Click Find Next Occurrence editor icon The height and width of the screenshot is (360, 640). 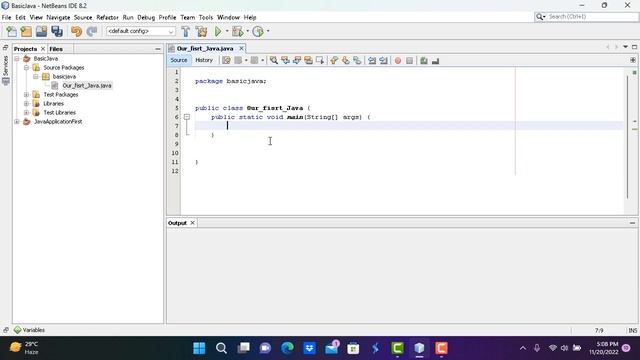point(297,60)
